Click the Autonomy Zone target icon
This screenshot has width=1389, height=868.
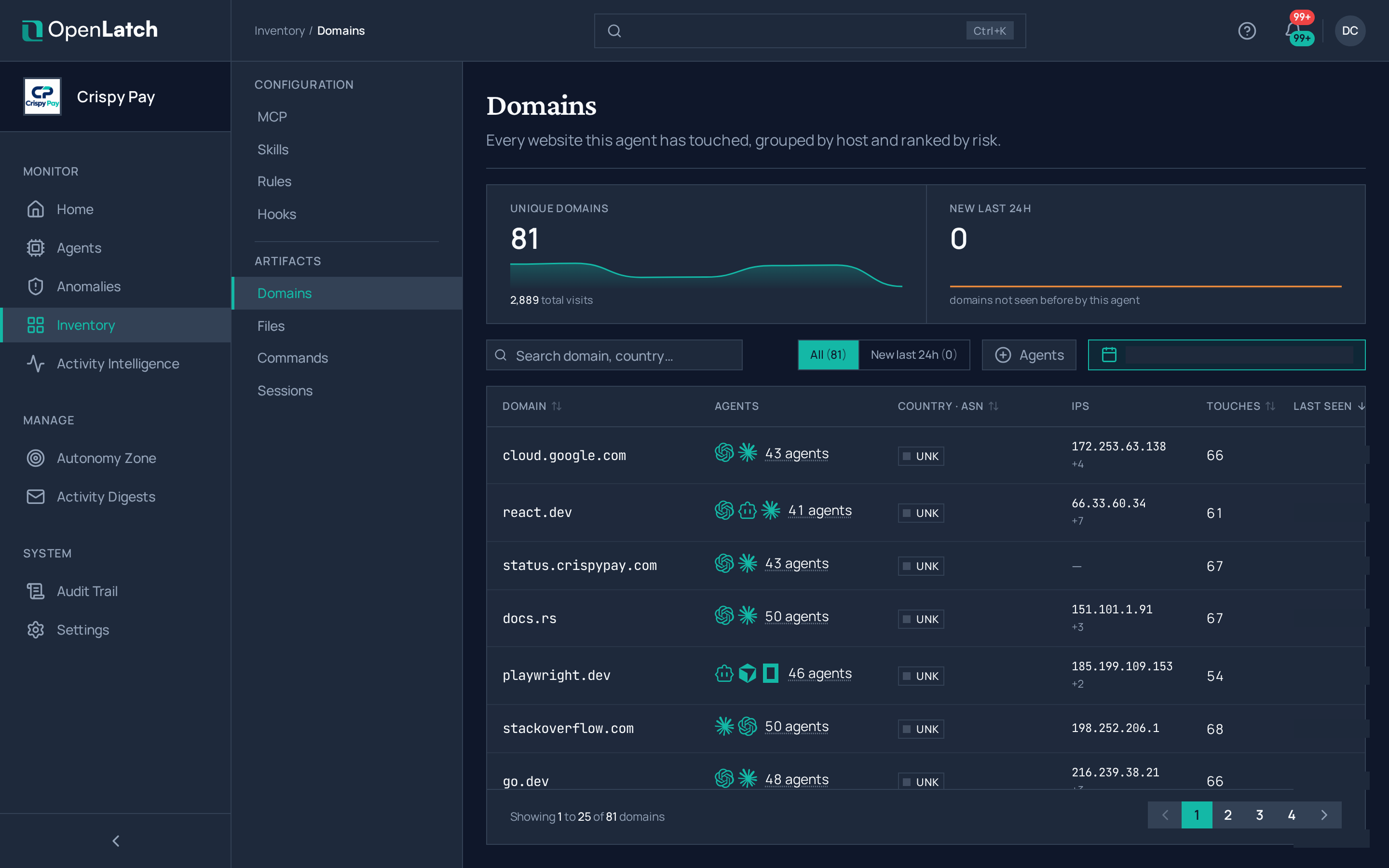pyautogui.click(x=36, y=458)
